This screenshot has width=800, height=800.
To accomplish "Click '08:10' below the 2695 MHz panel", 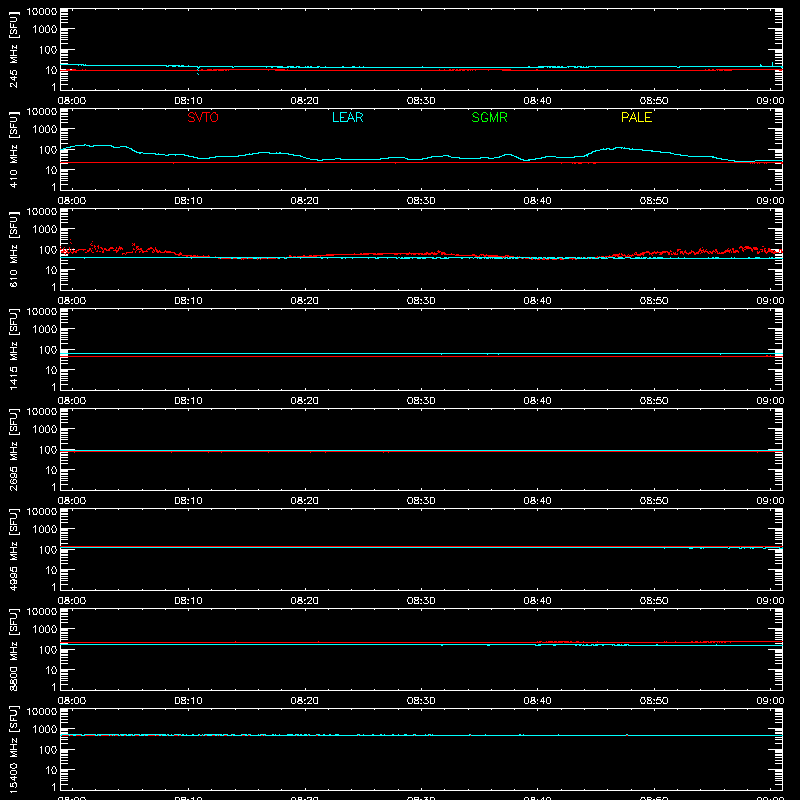I will point(188,501).
